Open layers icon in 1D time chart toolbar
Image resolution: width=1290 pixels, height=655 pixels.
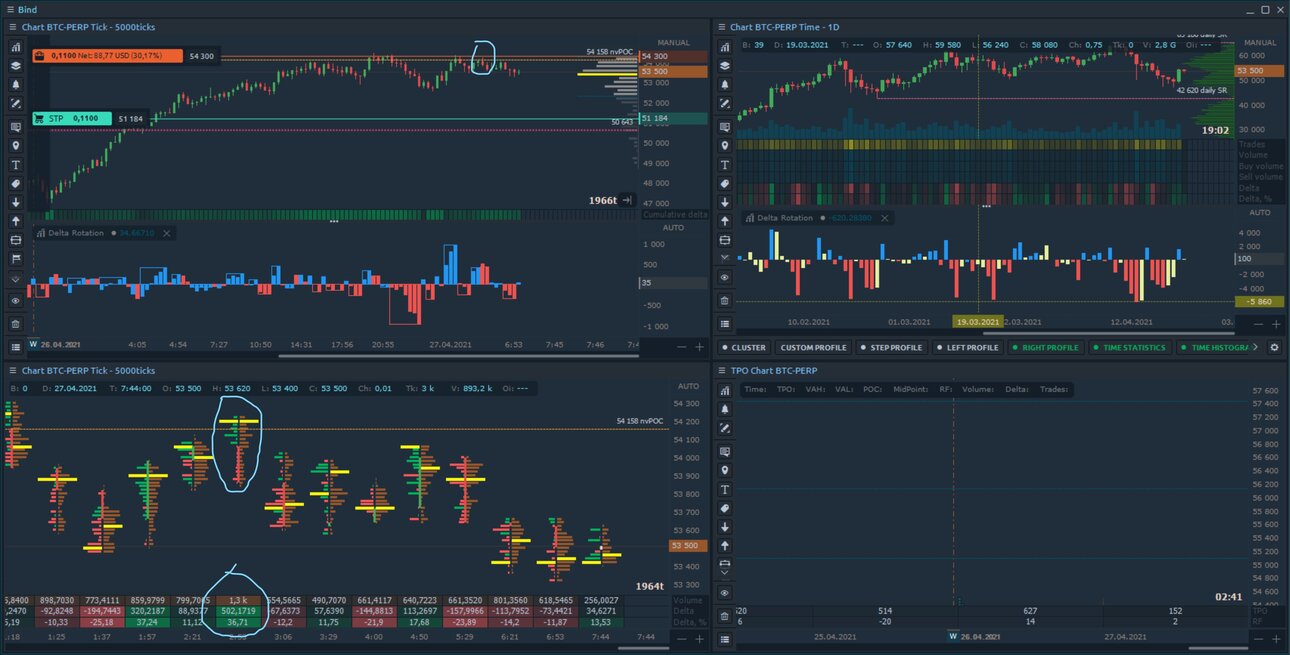coord(725,66)
